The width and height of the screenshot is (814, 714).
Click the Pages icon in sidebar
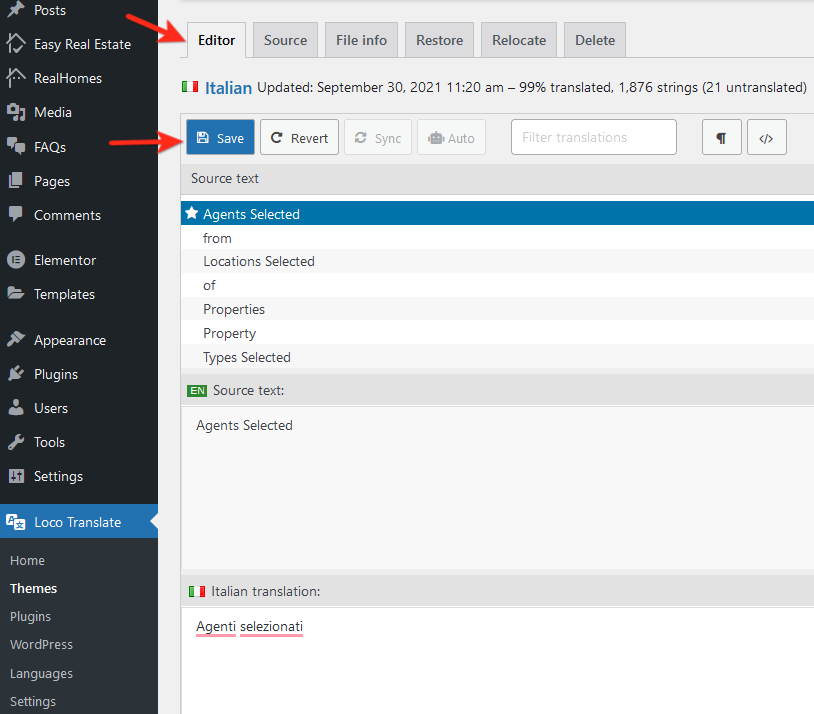pyautogui.click(x=16, y=181)
